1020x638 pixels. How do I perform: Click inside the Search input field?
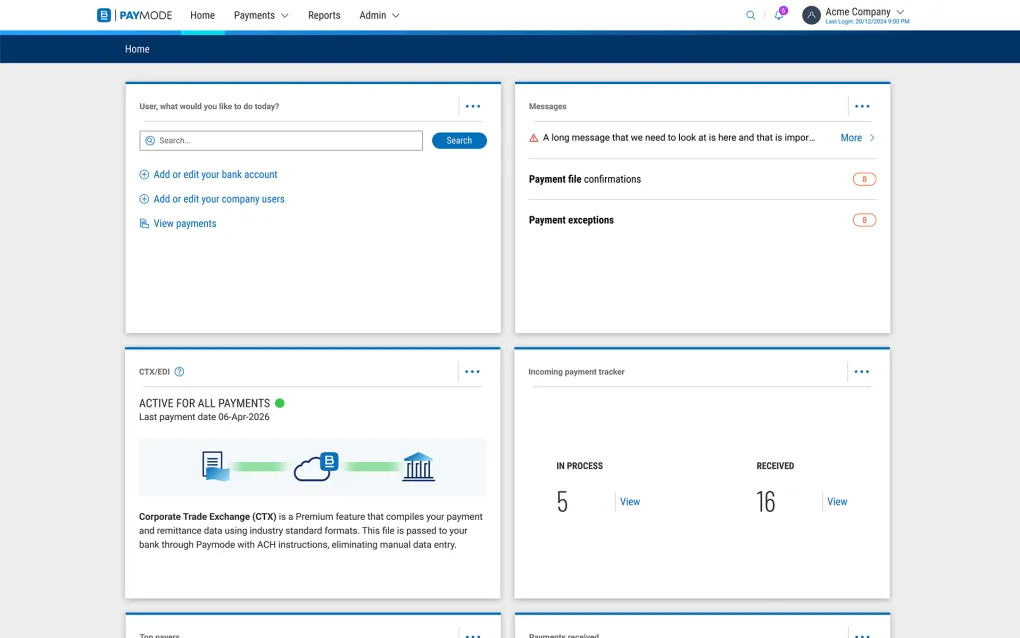(x=285, y=141)
